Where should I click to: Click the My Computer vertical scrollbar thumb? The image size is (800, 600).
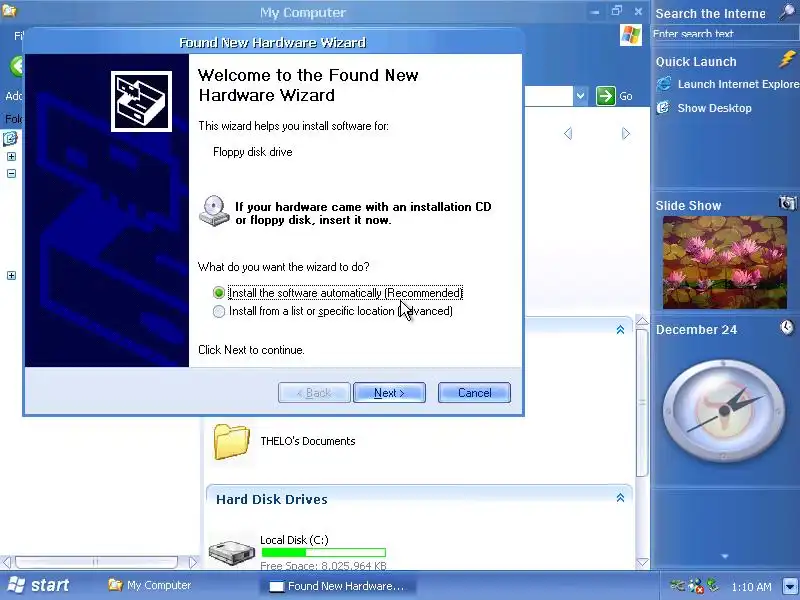(642, 403)
